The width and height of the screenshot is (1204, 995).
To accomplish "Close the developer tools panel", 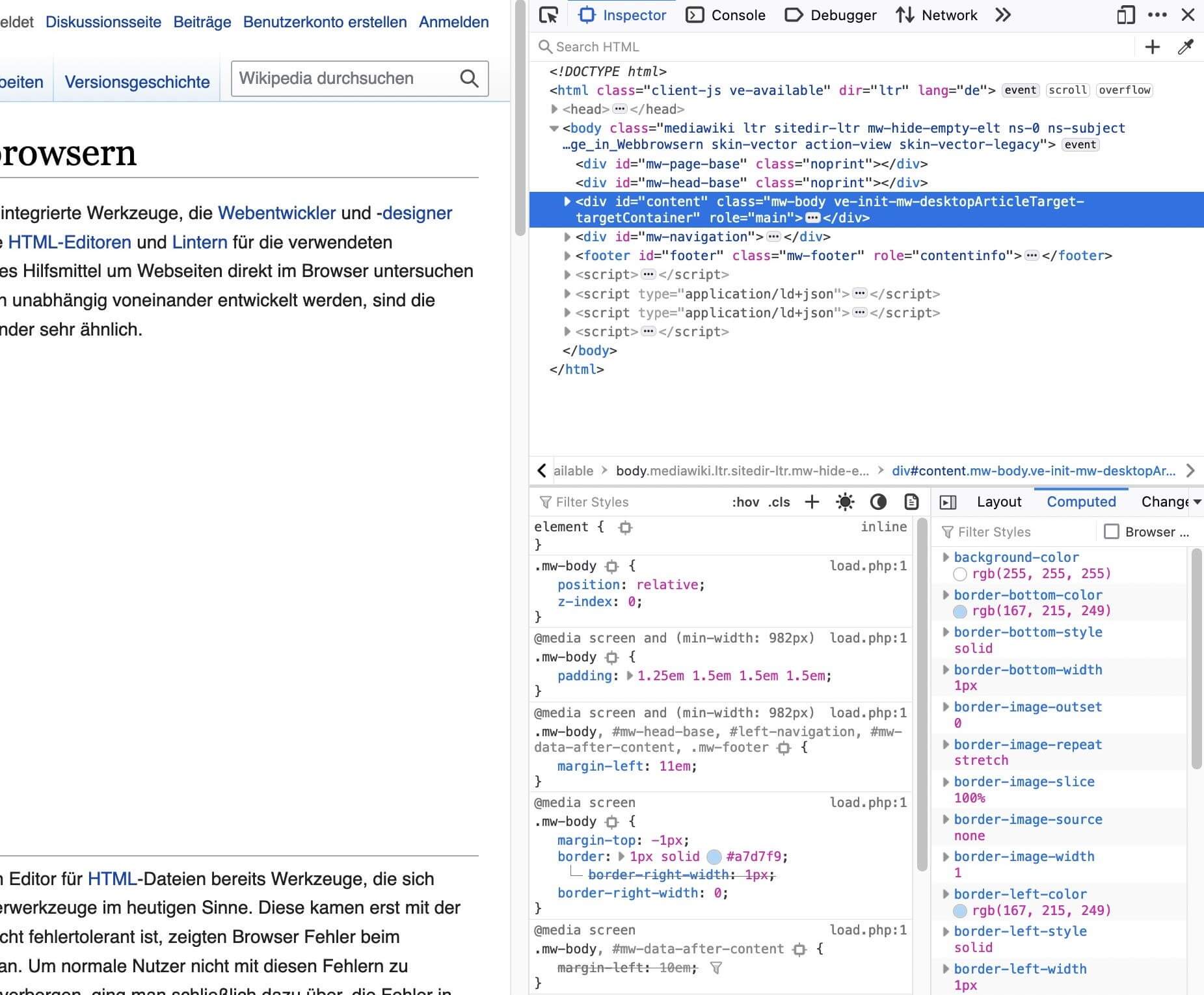I will [1188, 15].
